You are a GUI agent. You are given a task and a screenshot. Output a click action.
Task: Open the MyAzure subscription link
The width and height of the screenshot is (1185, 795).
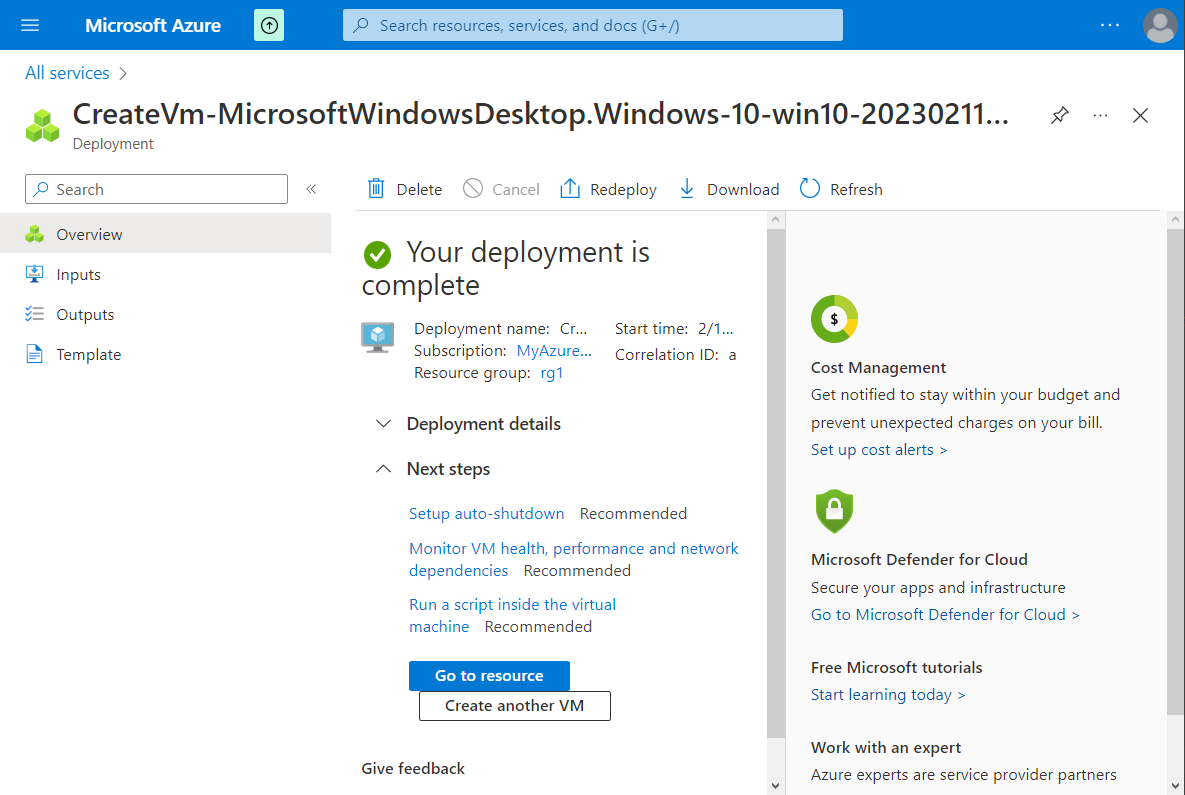click(554, 351)
